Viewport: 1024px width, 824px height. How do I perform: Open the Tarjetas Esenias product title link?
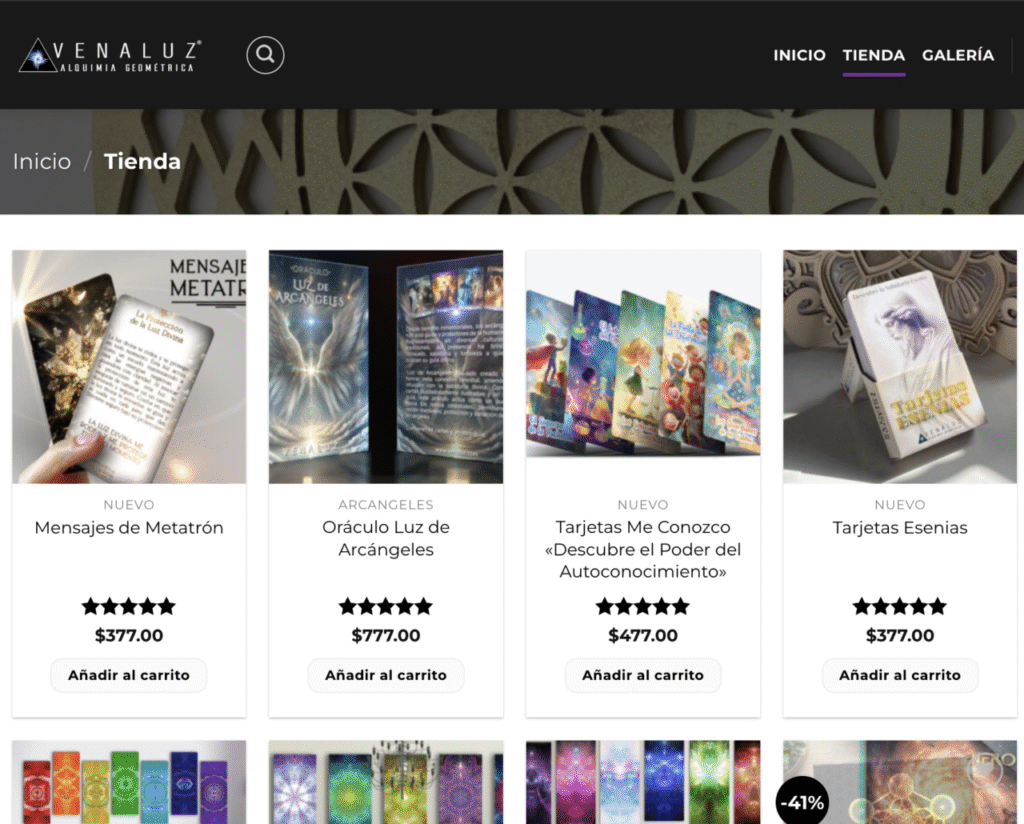click(x=900, y=528)
